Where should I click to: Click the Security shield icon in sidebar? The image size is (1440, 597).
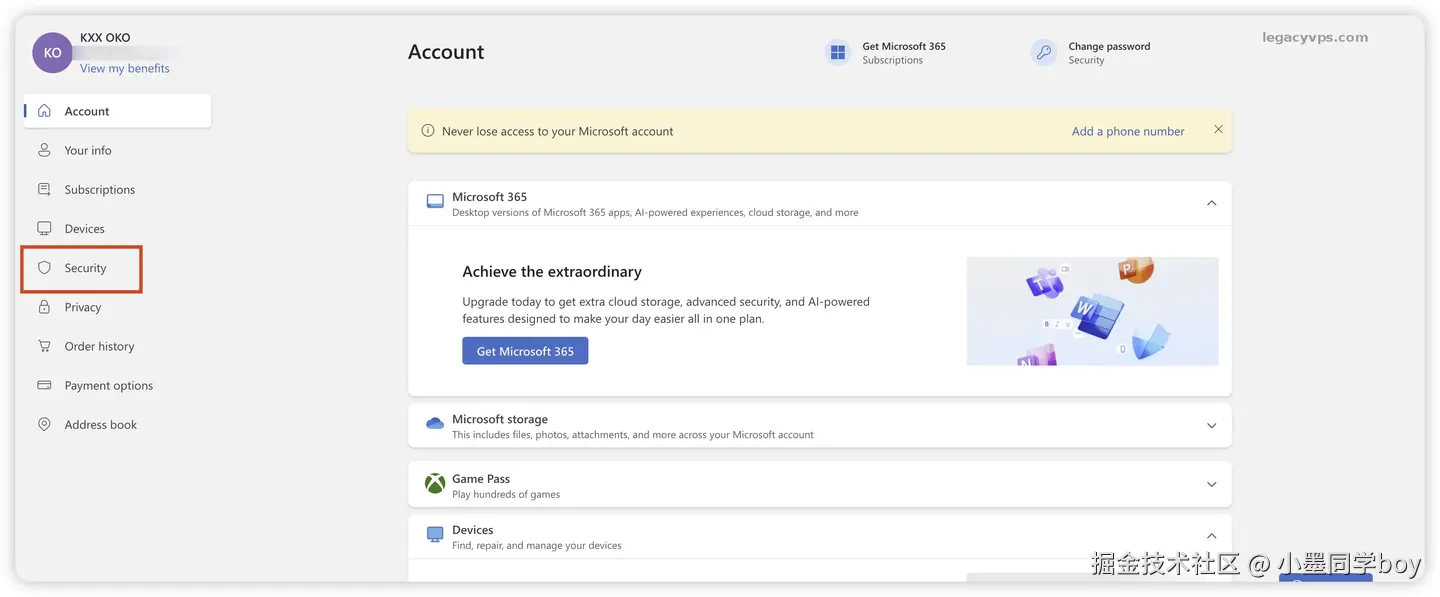point(44,268)
